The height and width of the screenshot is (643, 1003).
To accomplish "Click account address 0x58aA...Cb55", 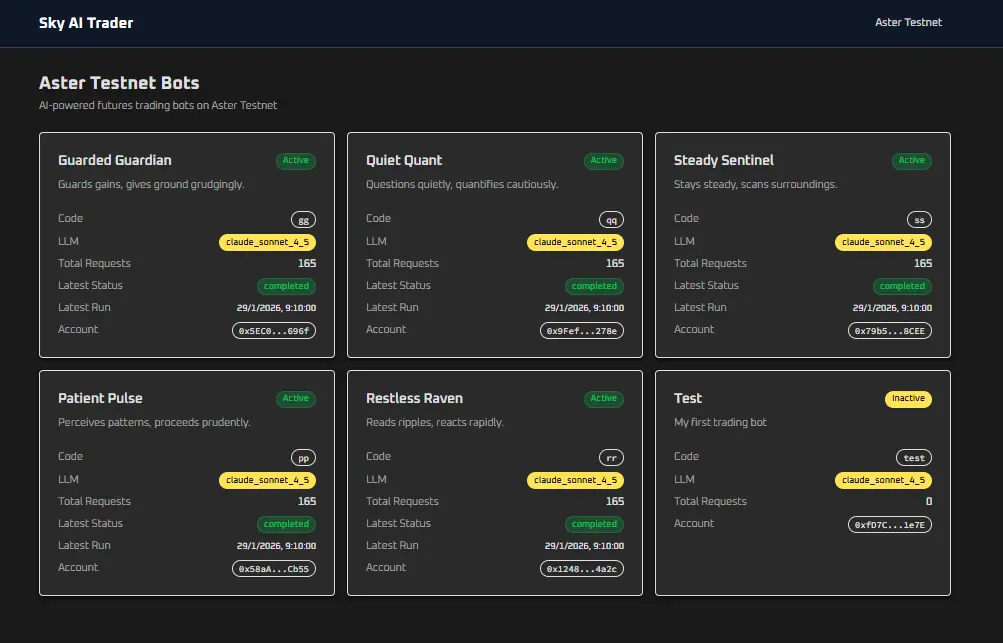I will click(274, 569).
